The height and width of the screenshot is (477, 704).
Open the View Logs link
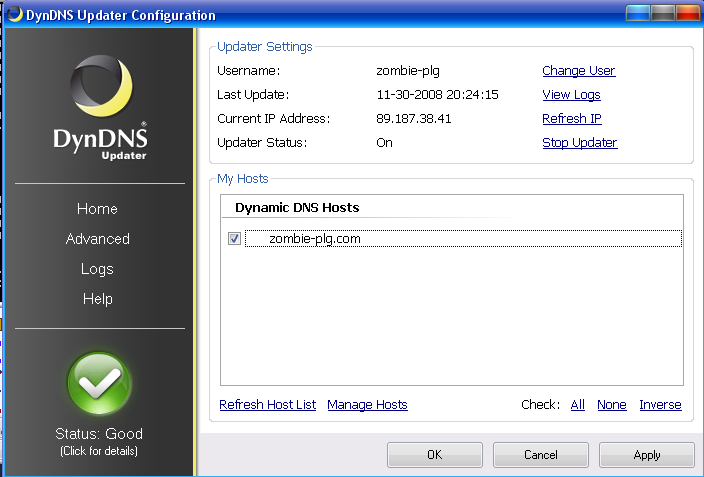point(571,95)
